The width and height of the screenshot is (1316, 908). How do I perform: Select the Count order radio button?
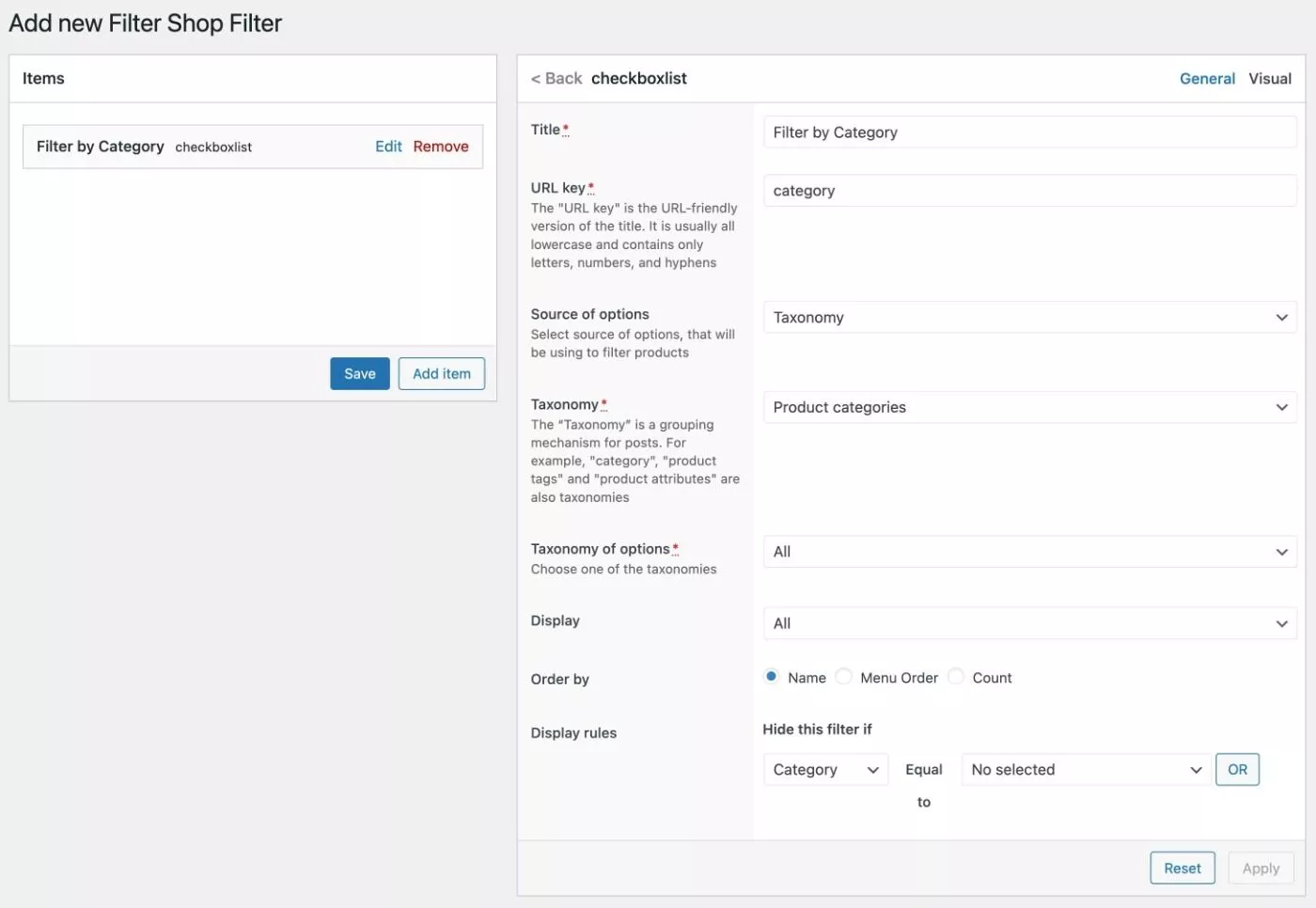click(956, 677)
